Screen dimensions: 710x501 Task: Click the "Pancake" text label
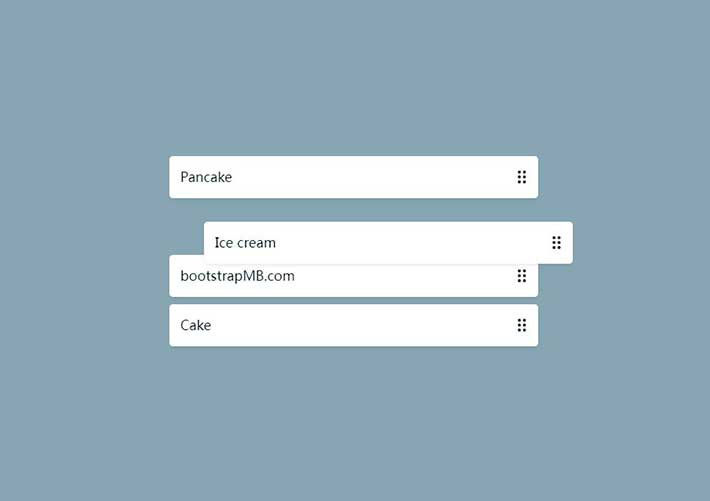[x=206, y=177]
